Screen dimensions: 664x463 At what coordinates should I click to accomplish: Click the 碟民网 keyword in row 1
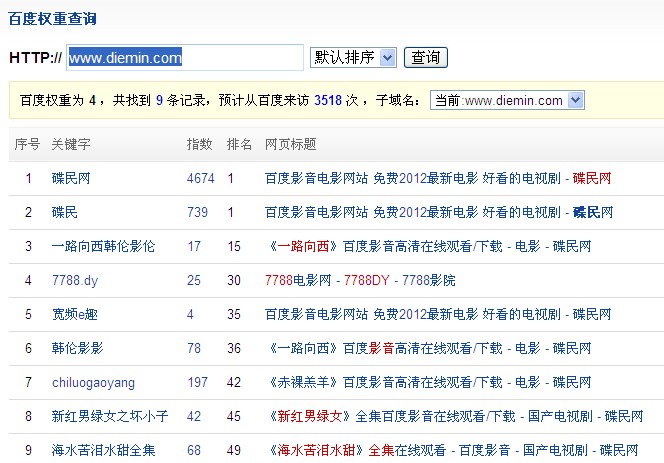coord(71,178)
